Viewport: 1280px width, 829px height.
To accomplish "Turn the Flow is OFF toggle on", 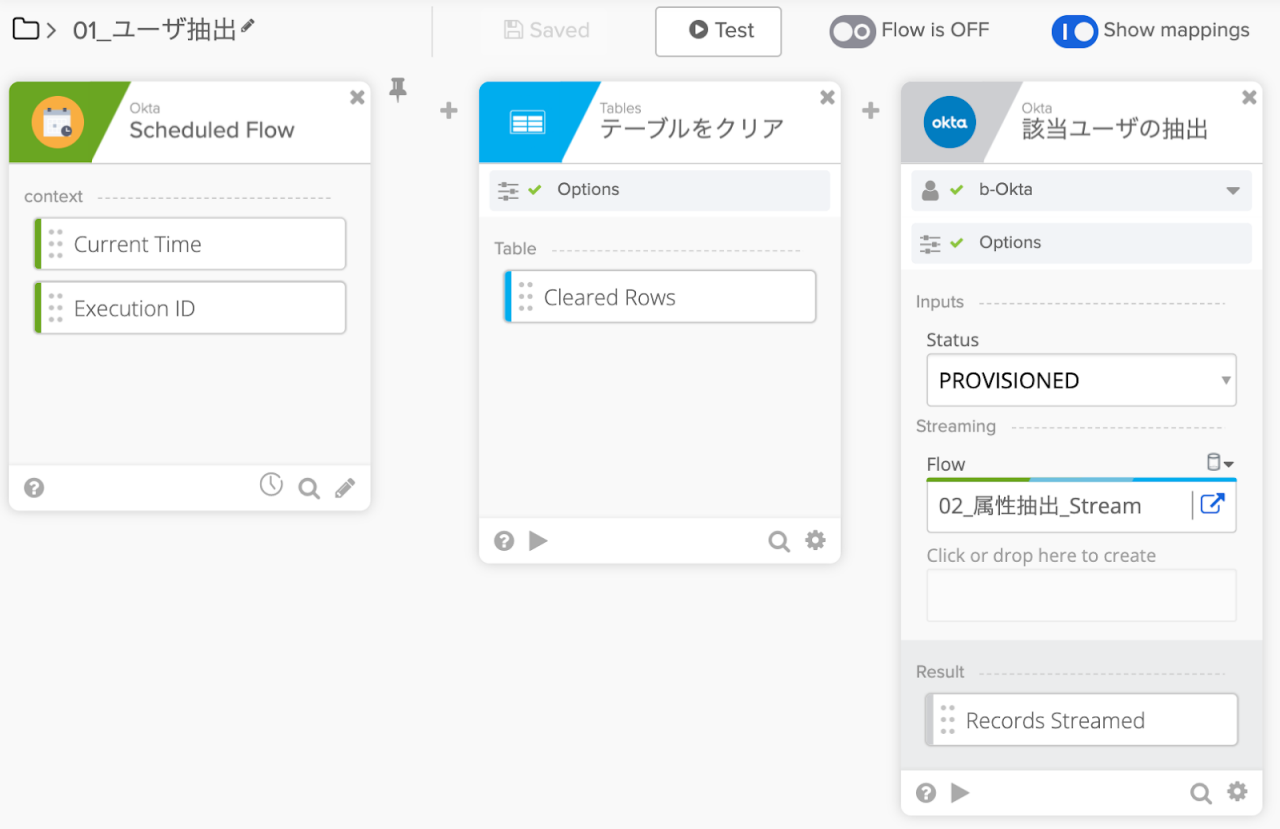I will pos(852,31).
